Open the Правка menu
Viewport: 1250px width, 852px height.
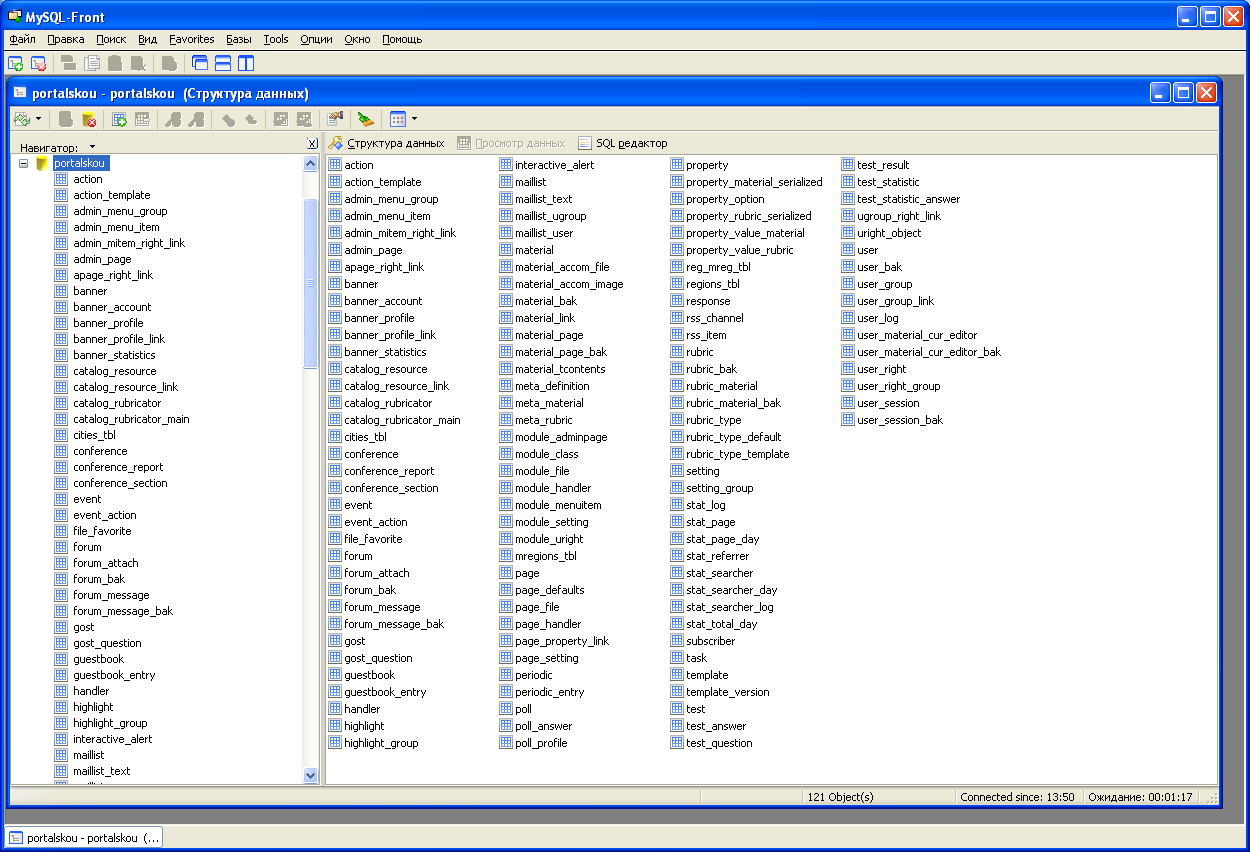point(66,39)
